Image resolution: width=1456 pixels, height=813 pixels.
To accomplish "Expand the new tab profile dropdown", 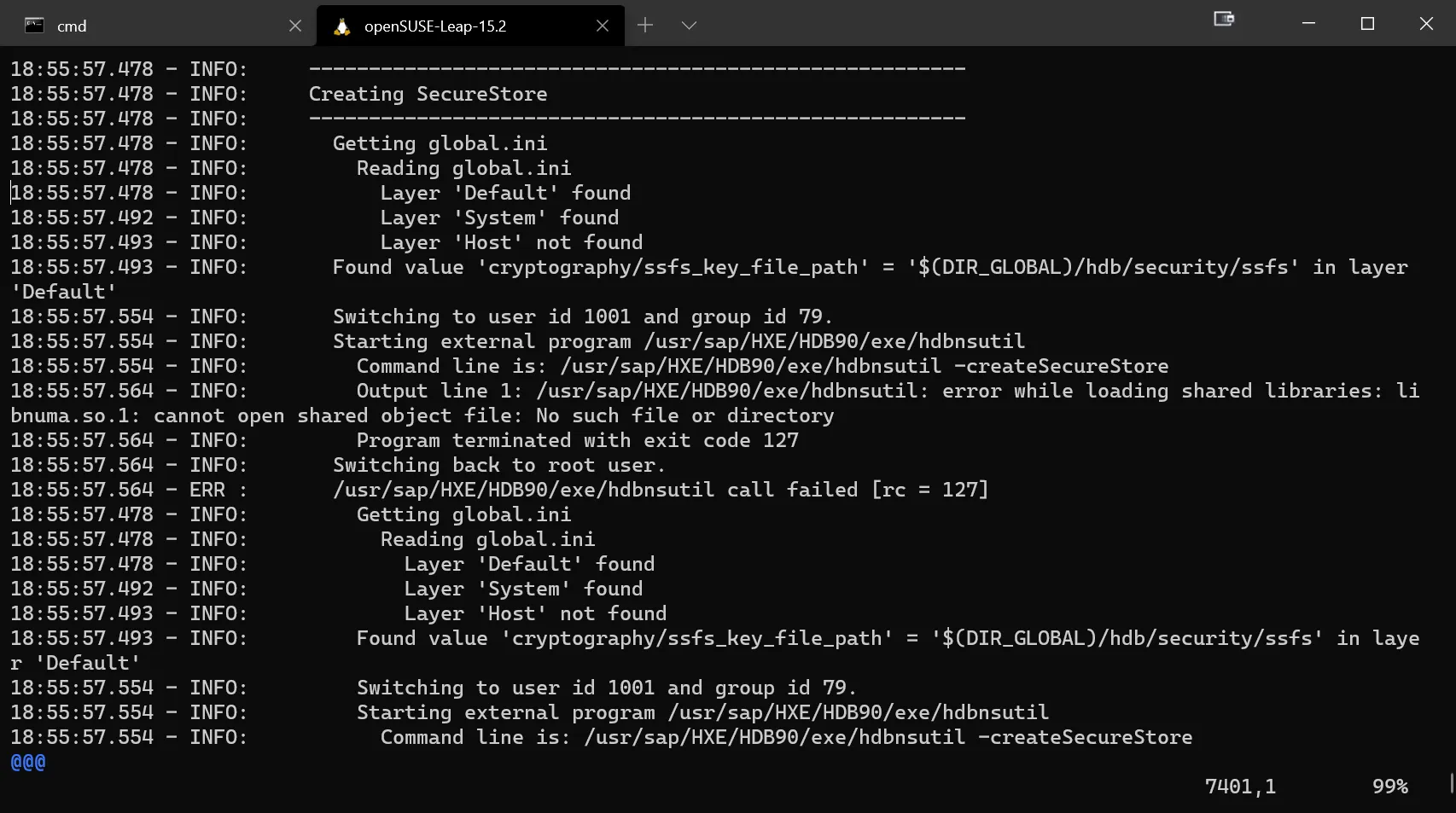I will 690,26.
